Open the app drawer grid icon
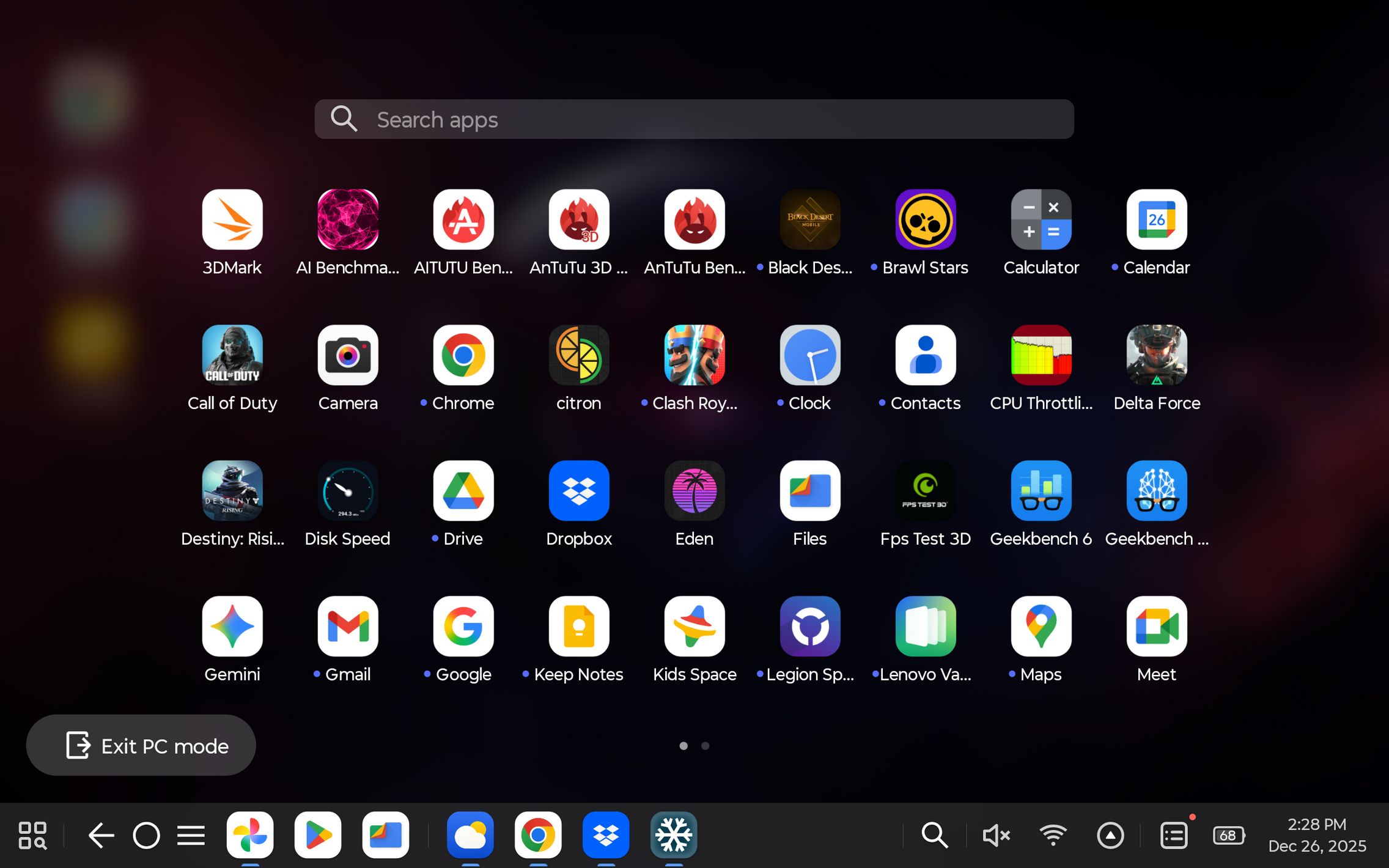The width and height of the screenshot is (1389, 868). pyautogui.click(x=32, y=835)
